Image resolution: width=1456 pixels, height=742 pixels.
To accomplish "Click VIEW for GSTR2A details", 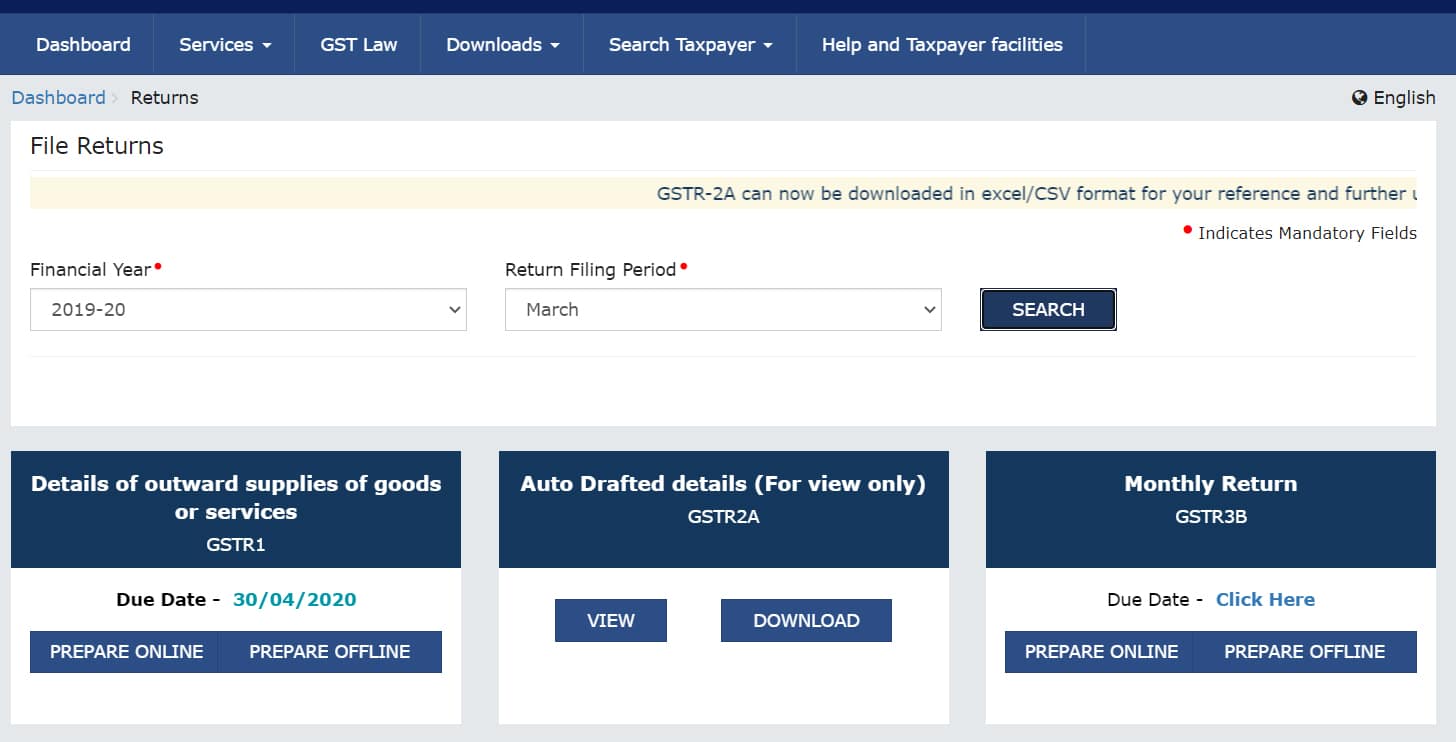I will pos(611,620).
